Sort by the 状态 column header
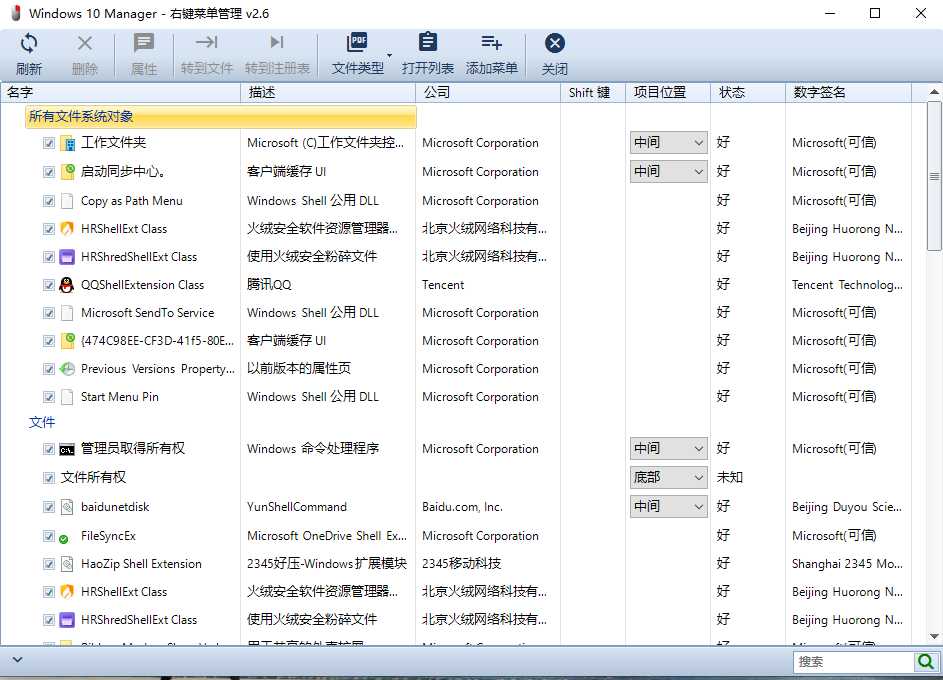Viewport: 943px width, 680px height. [x=748, y=92]
